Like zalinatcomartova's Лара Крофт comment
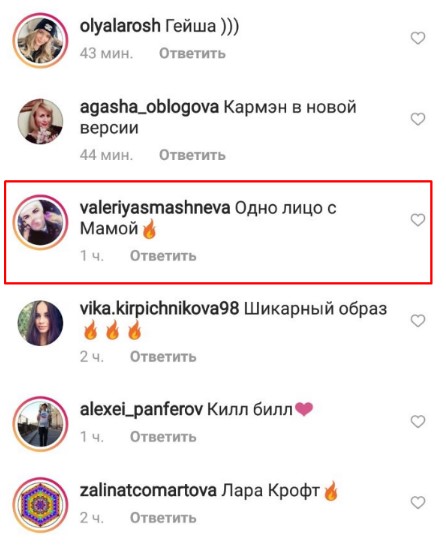Screen dimensions: 446x557 (418, 502)
